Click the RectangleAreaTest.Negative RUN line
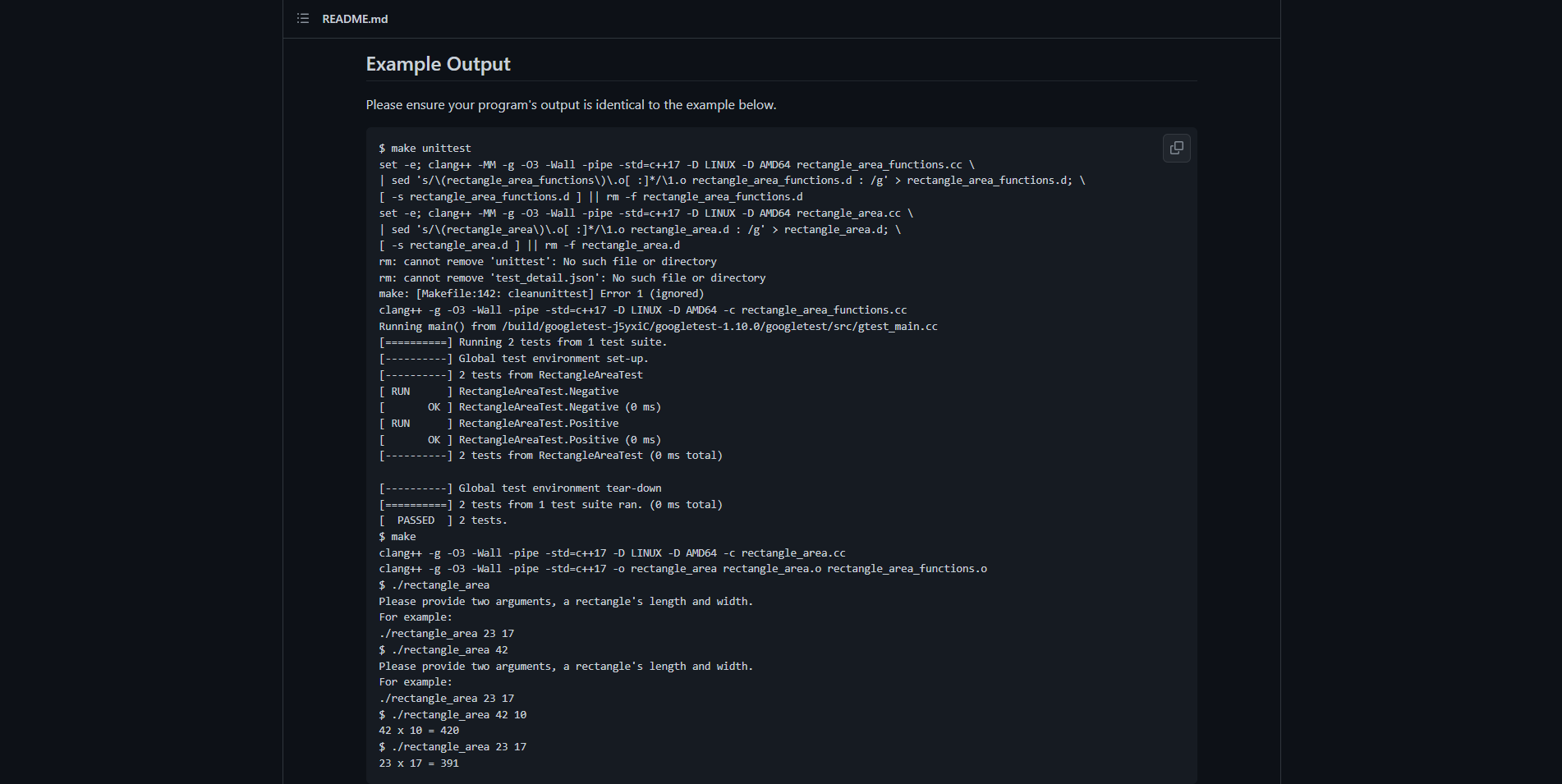Viewport: 1562px width, 784px height. 498,391
